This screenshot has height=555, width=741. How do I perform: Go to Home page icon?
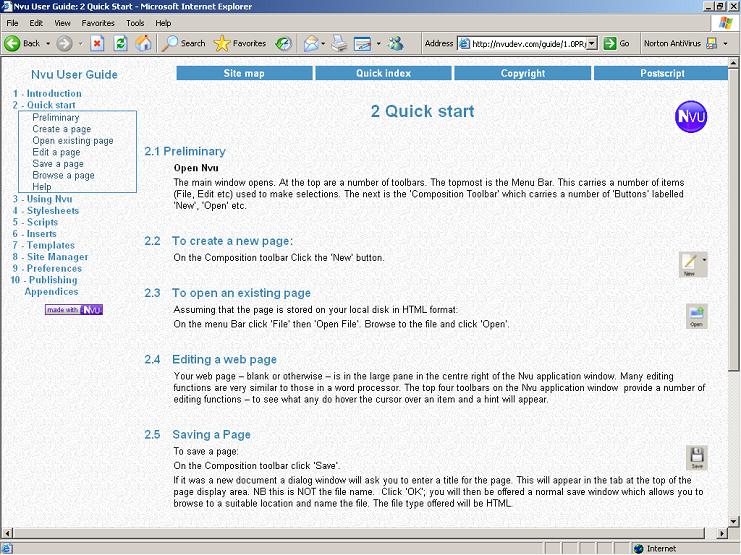click(143, 43)
